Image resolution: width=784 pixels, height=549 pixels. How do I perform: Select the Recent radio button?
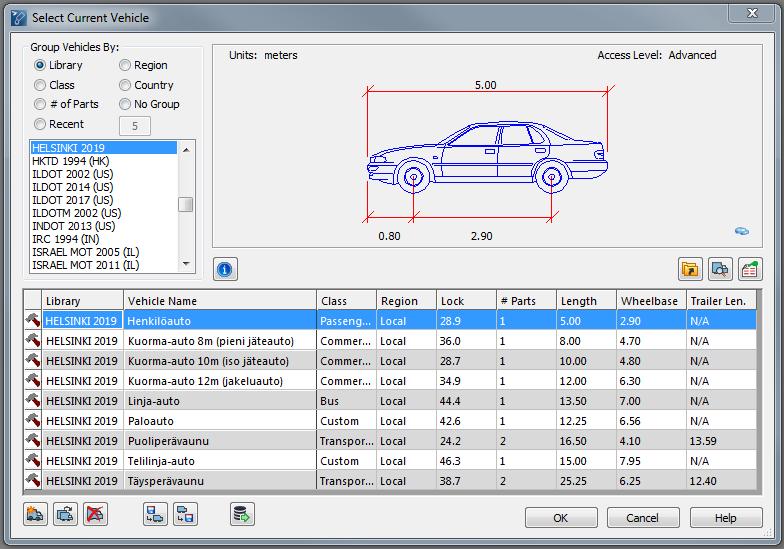(40, 124)
